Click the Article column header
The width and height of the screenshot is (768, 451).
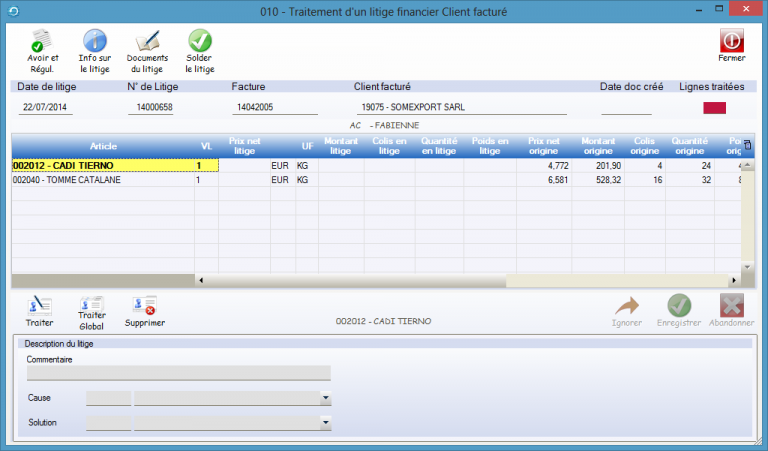[103, 146]
